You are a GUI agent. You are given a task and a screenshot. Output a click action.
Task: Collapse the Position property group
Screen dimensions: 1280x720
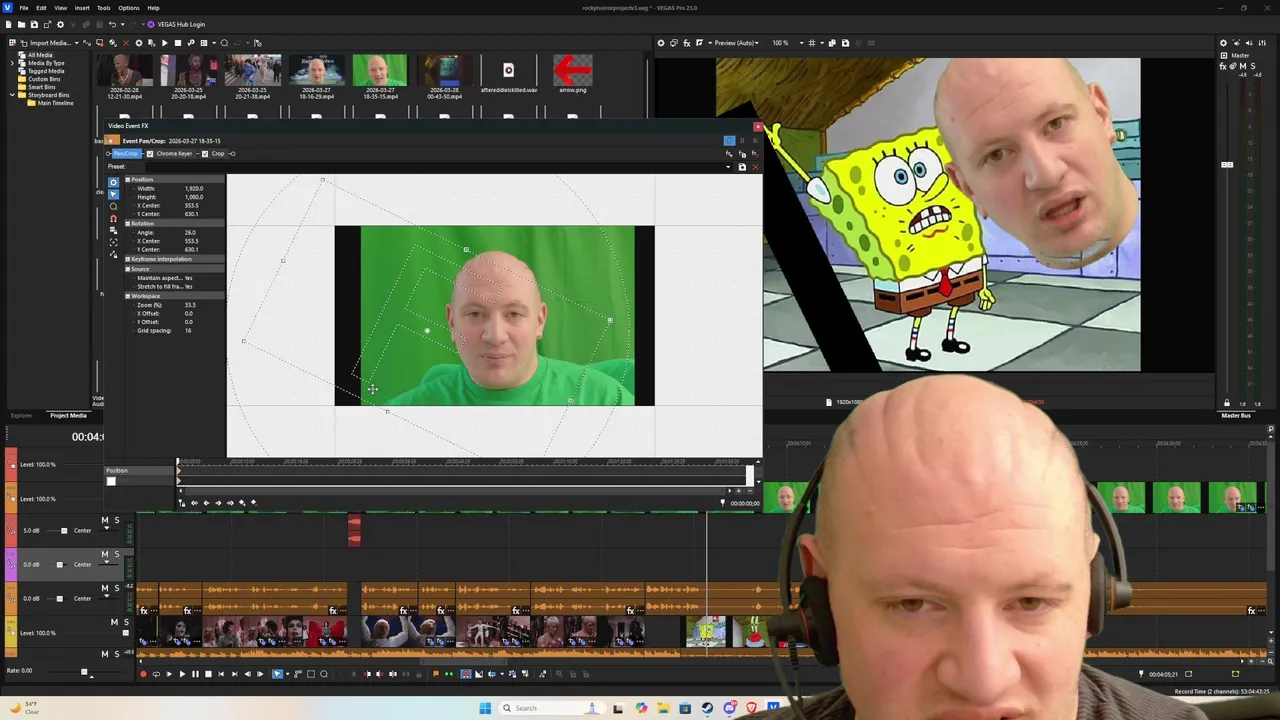pyautogui.click(x=128, y=180)
